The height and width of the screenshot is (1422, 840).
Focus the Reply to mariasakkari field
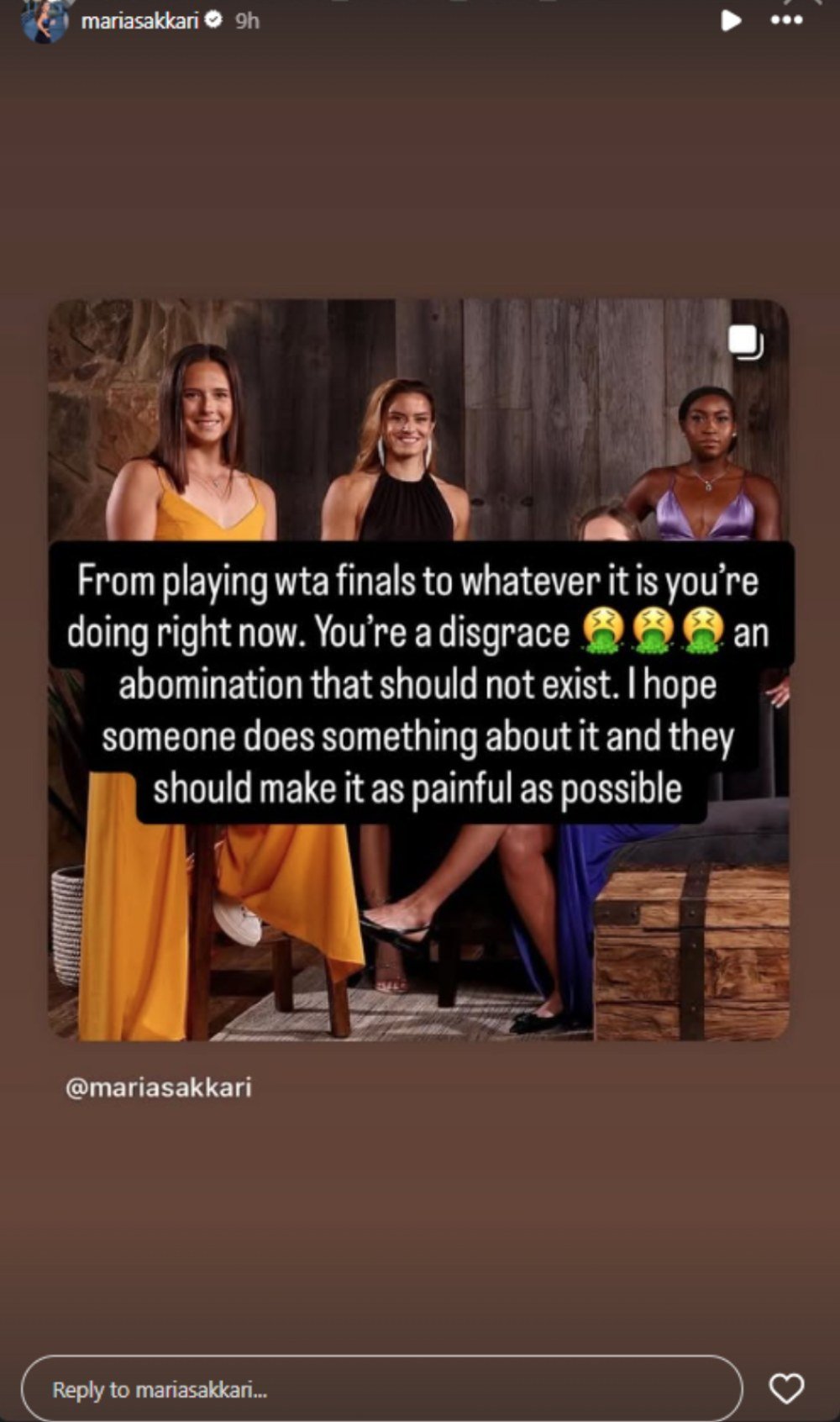click(x=382, y=1388)
